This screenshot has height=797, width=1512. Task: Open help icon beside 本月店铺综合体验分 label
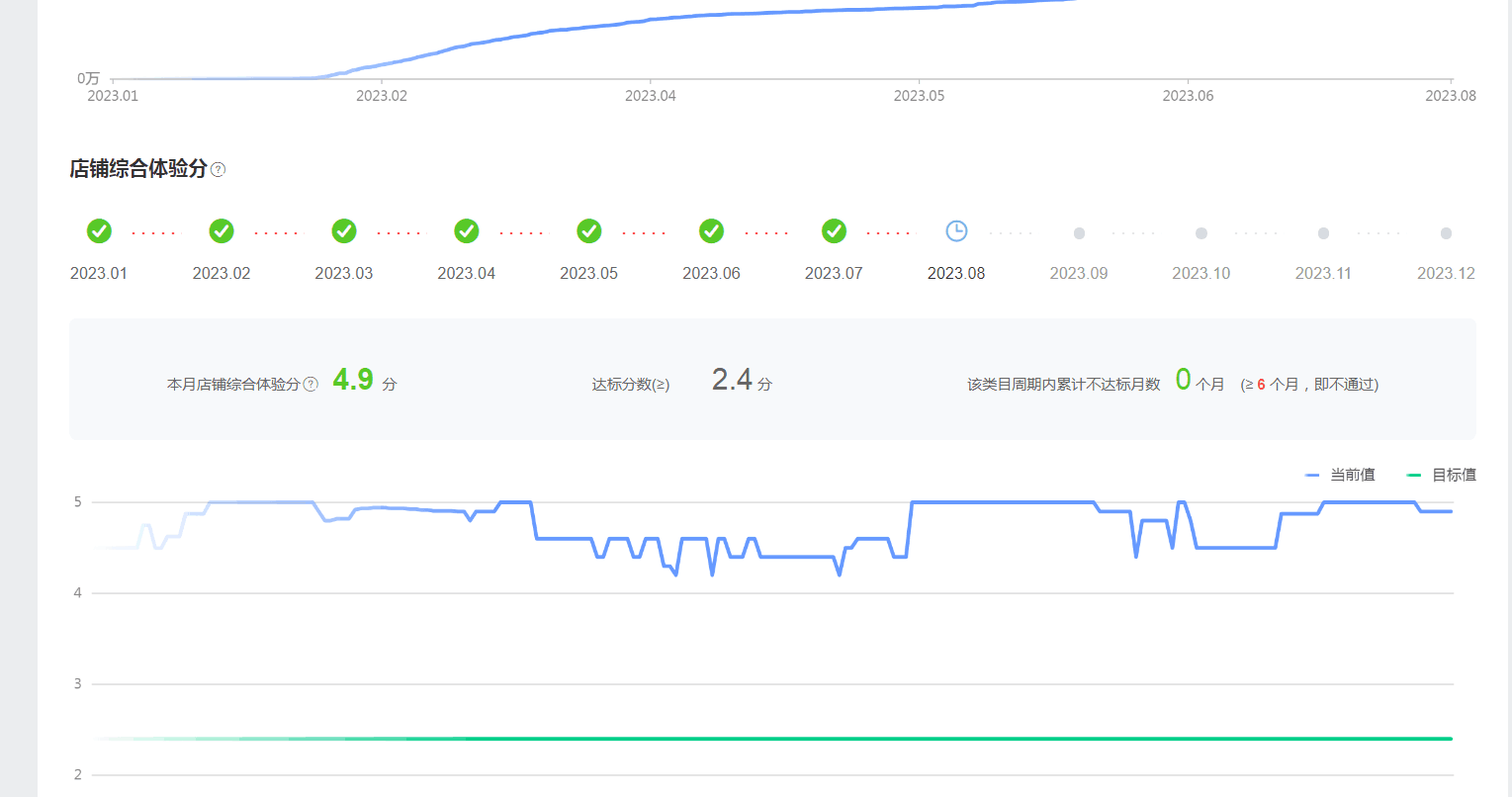pyautogui.click(x=311, y=384)
